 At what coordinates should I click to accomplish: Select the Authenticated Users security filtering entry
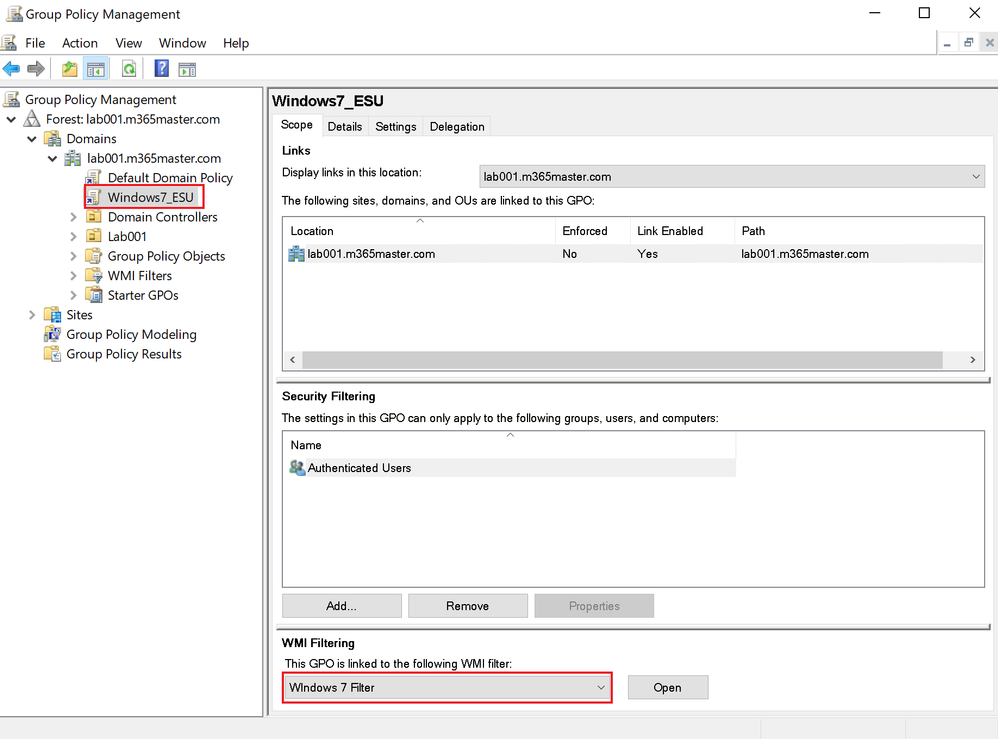coord(360,467)
